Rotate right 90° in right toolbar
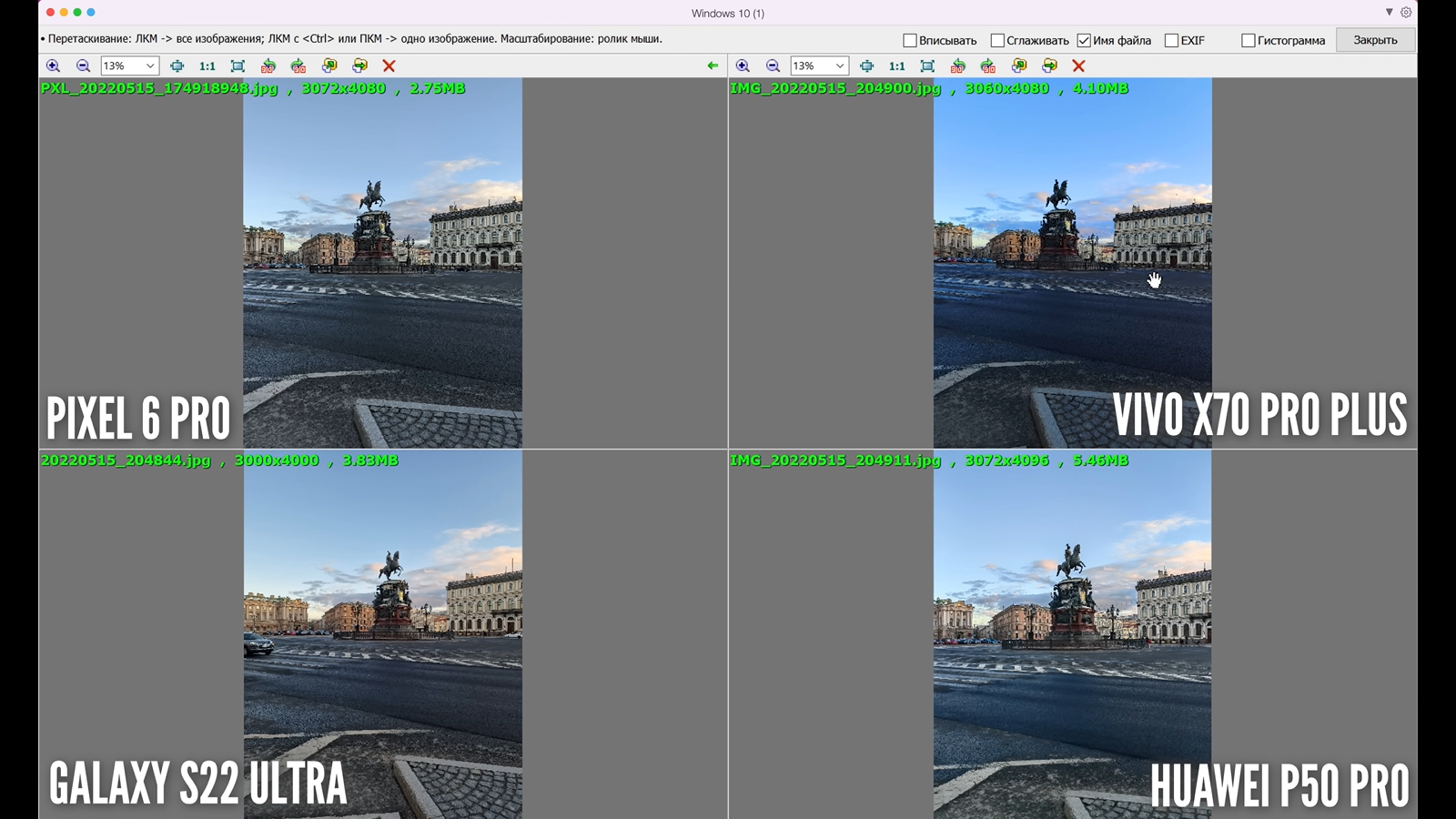Screen dimensions: 1456x819 click(988, 66)
